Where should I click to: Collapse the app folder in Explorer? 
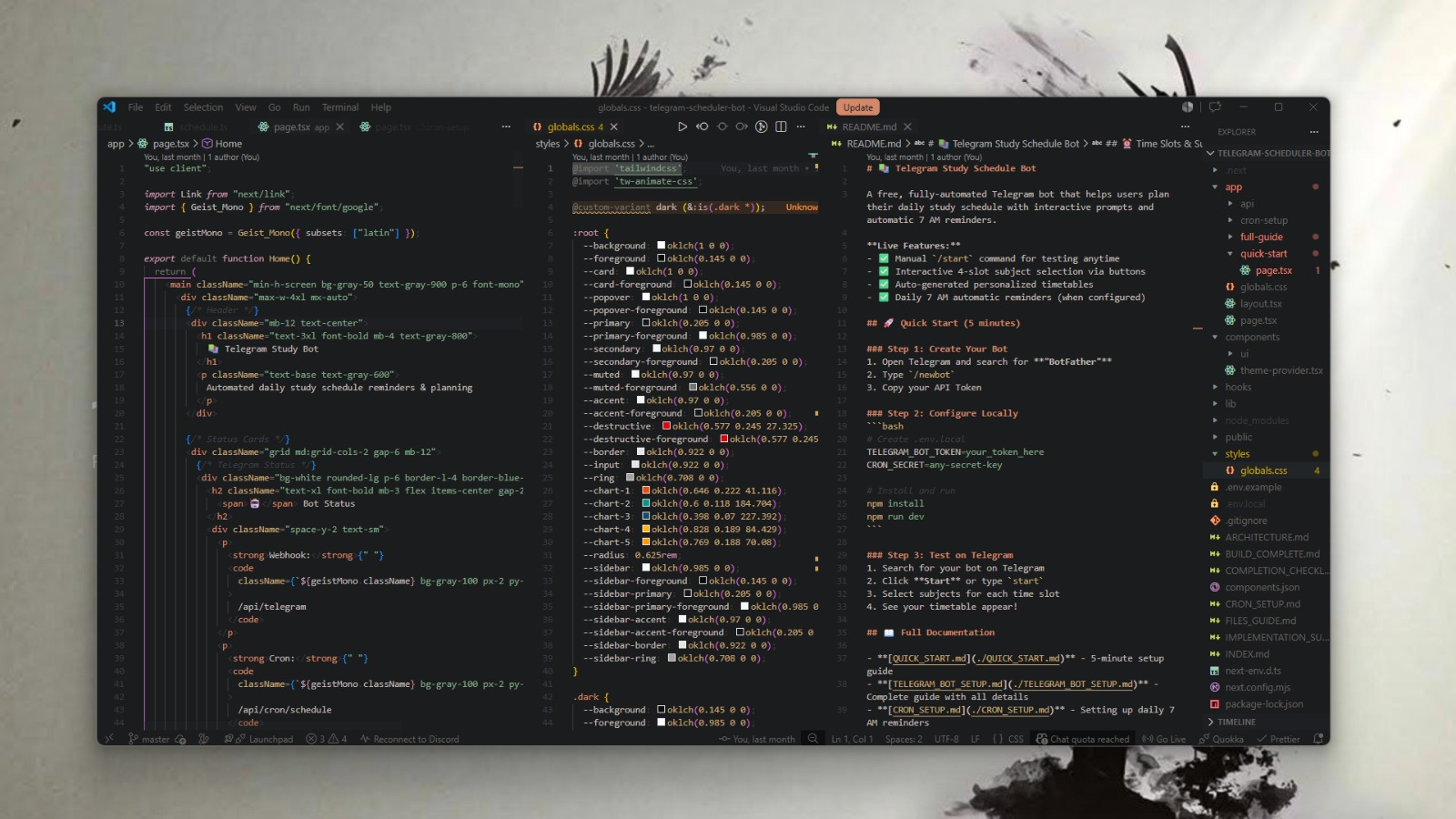pos(1215,187)
